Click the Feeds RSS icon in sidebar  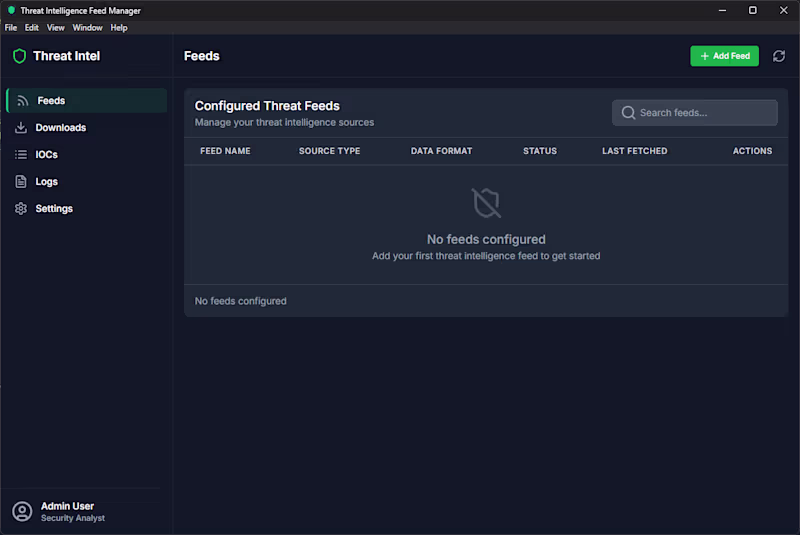22,101
